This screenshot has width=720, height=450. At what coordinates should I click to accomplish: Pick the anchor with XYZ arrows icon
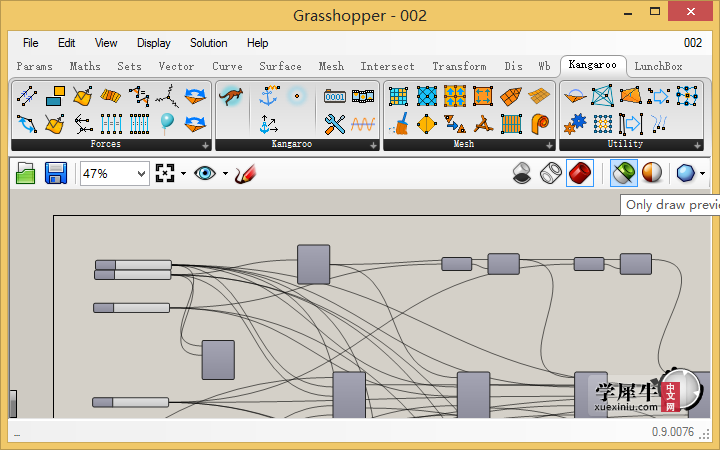(269, 124)
